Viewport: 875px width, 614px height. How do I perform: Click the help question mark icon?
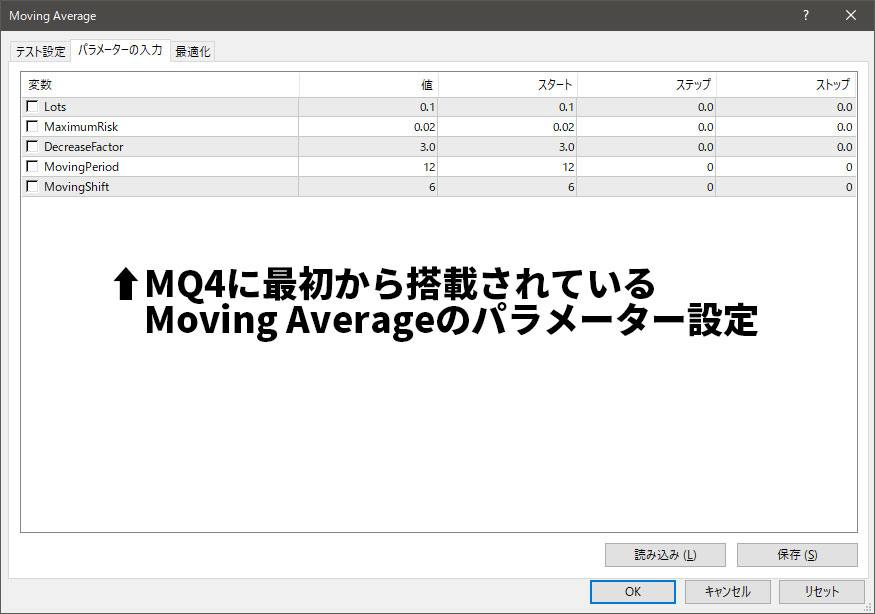(806, 16)
